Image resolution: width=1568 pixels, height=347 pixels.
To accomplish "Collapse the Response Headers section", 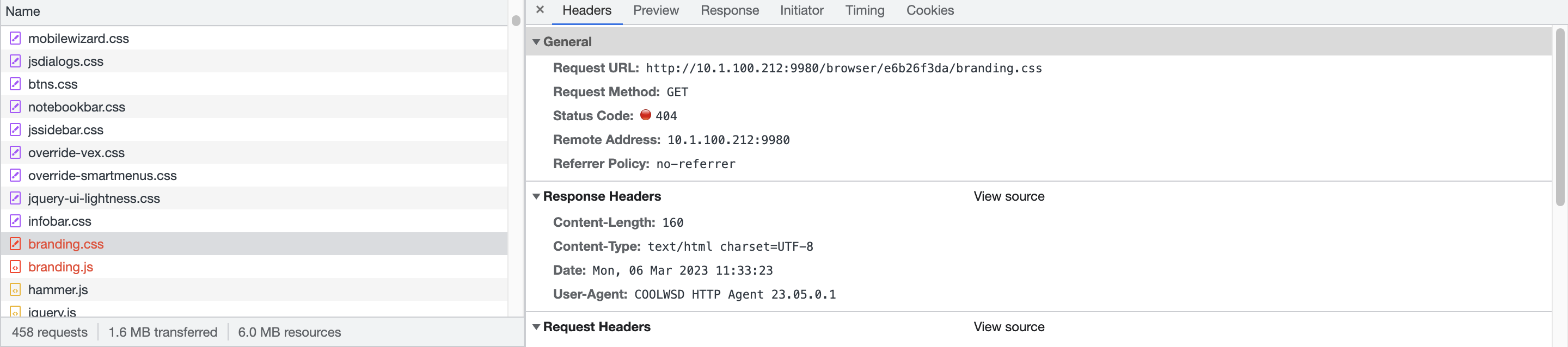I will (x=536, y=196).
